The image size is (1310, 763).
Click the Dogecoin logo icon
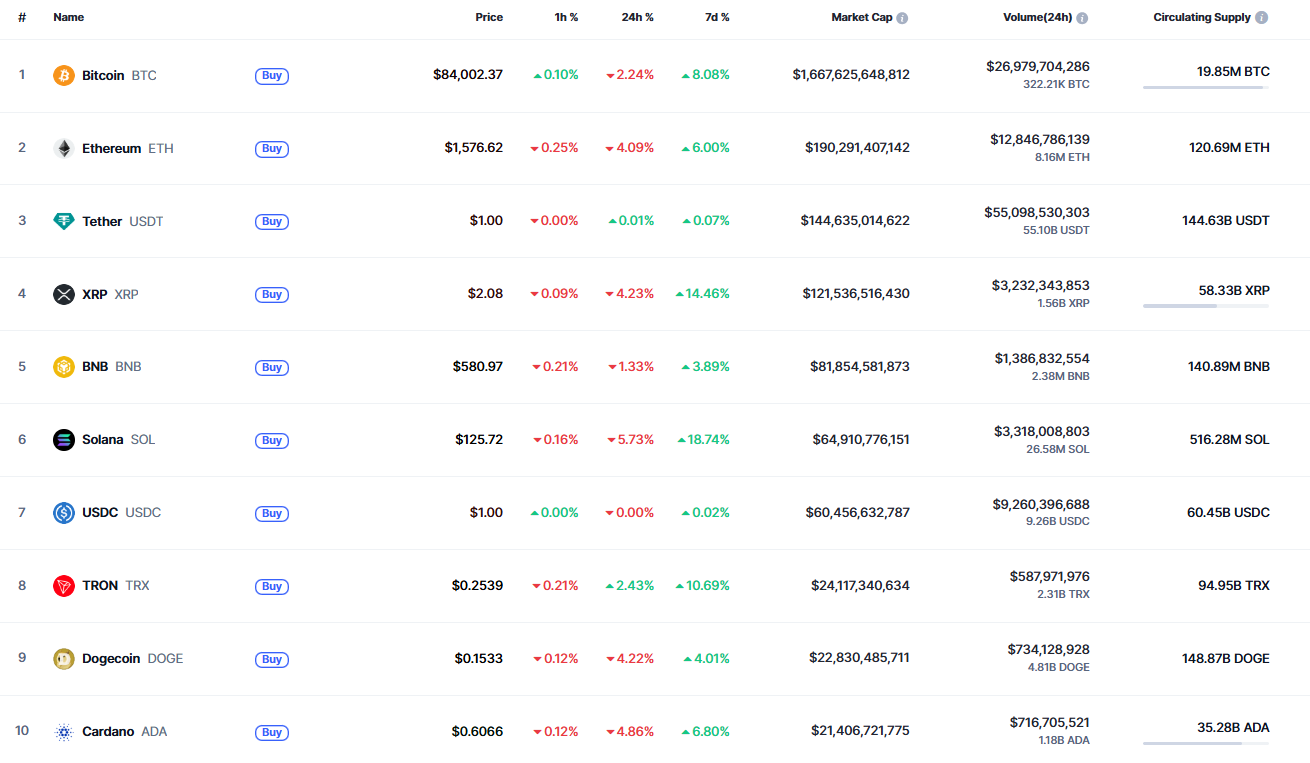tap(64, 659)
